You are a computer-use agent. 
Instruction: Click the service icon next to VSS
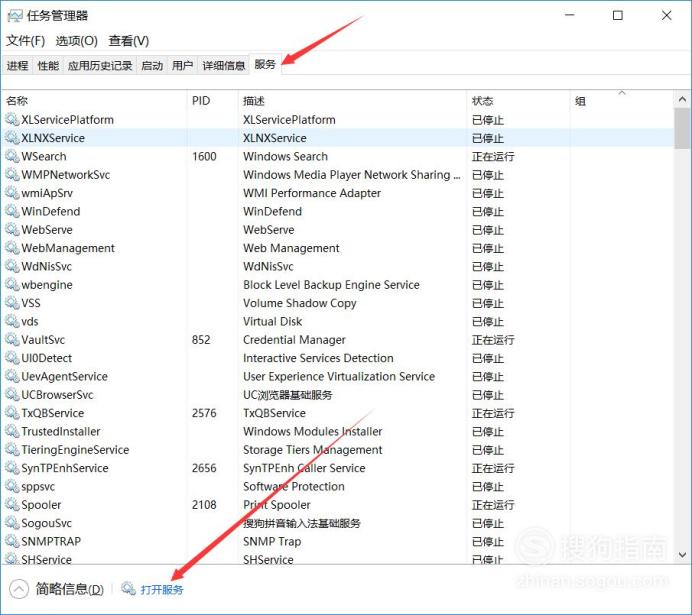(12, 303)
